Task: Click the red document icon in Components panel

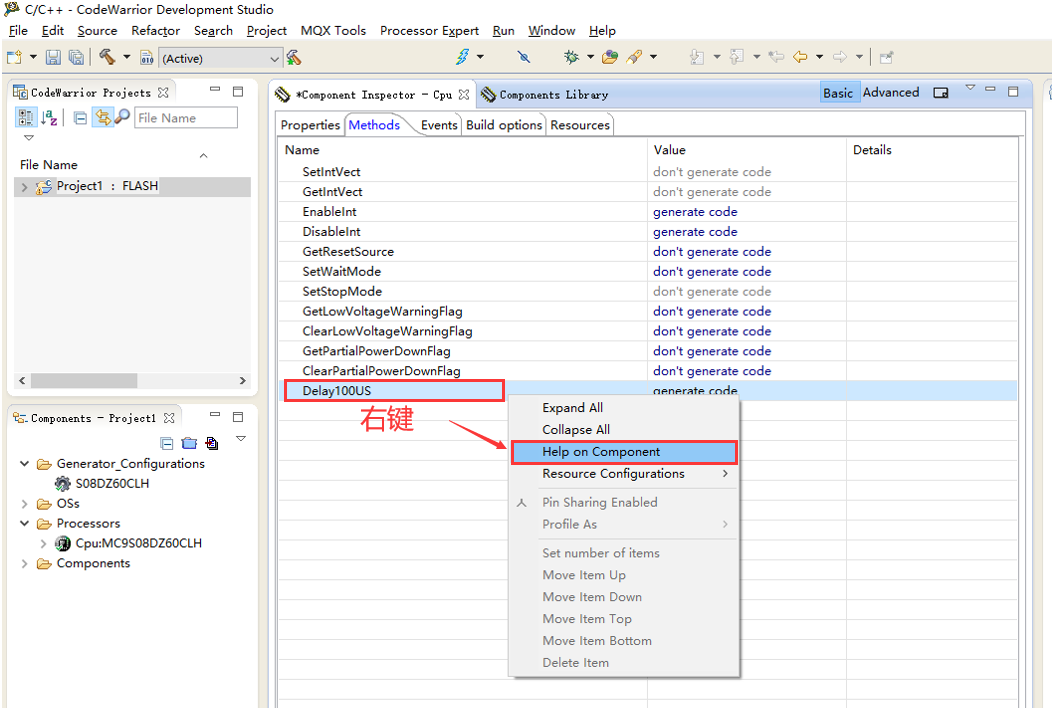Action: tap(212, 443)
